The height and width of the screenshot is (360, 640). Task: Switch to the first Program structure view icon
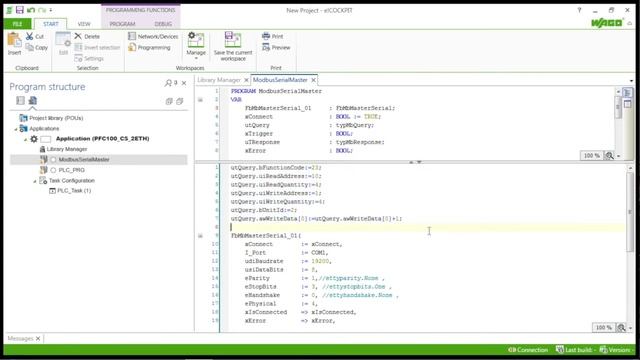pyautogui.click(x=20, y=100)
